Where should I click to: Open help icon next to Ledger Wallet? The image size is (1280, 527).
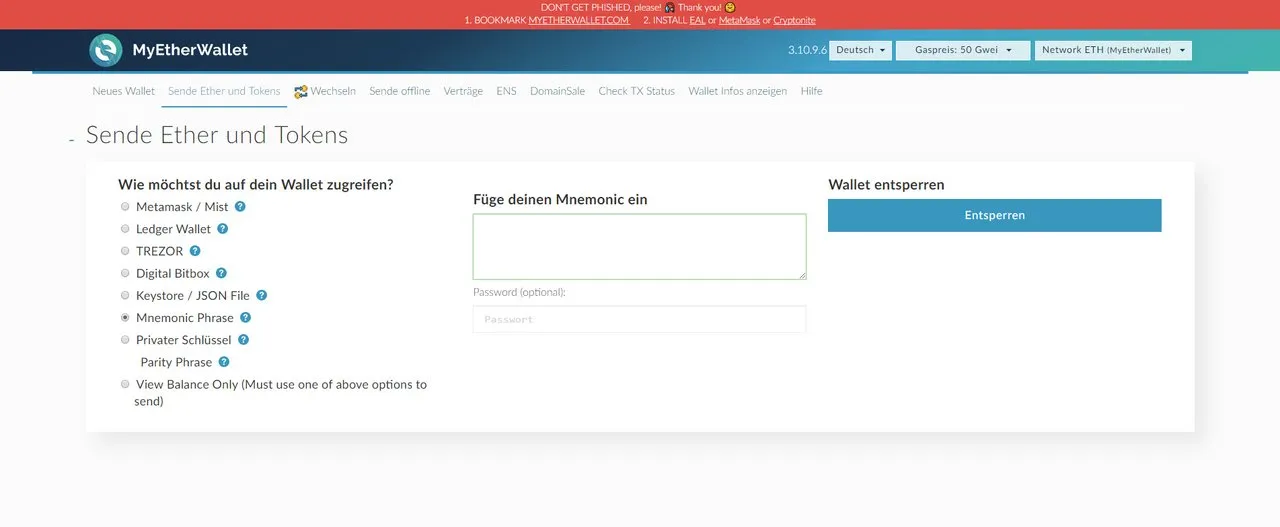tap(223, 229)
